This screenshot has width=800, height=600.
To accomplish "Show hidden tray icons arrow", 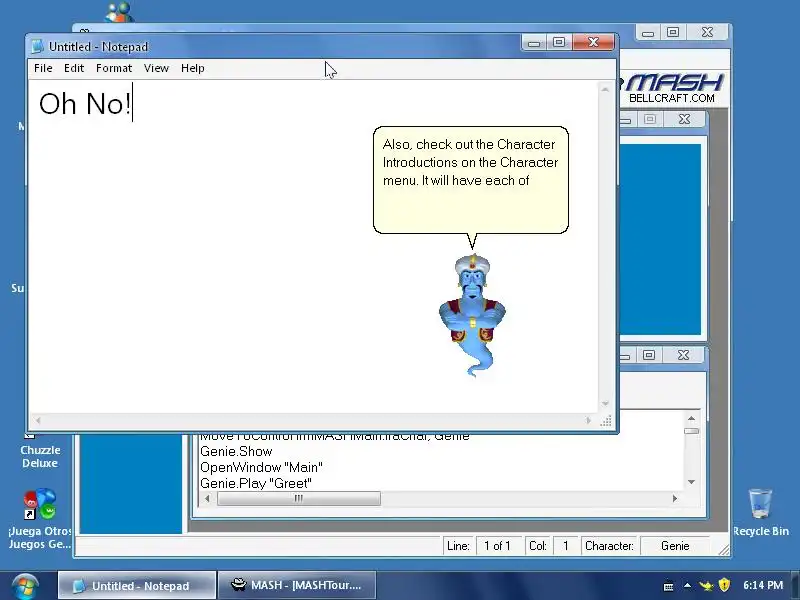I will (x=687, y=586).
